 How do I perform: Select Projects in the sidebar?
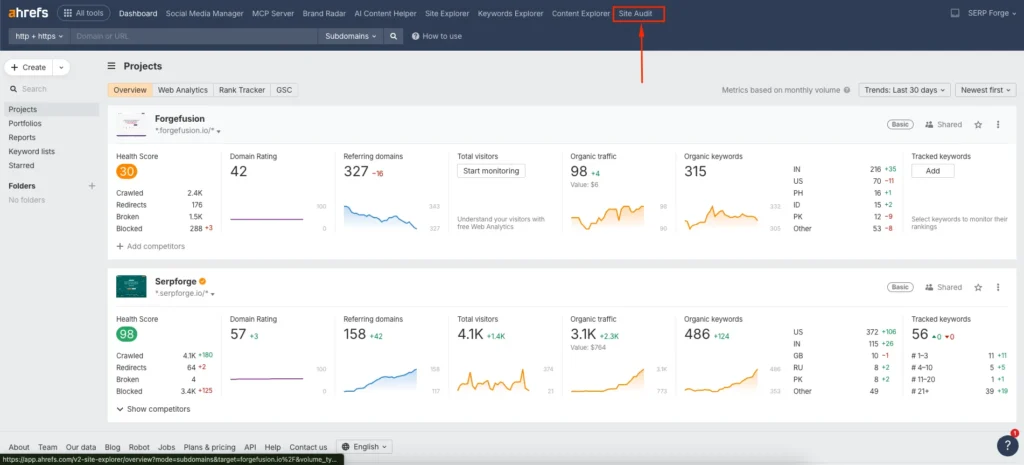(x=52, y=109)
